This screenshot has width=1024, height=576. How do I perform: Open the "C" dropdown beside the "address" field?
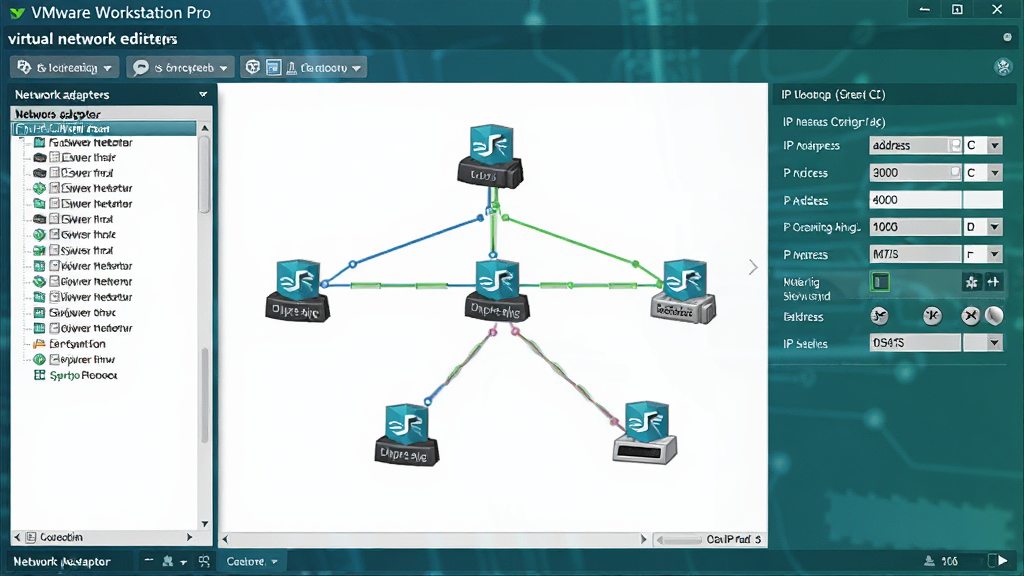[983, 145]
